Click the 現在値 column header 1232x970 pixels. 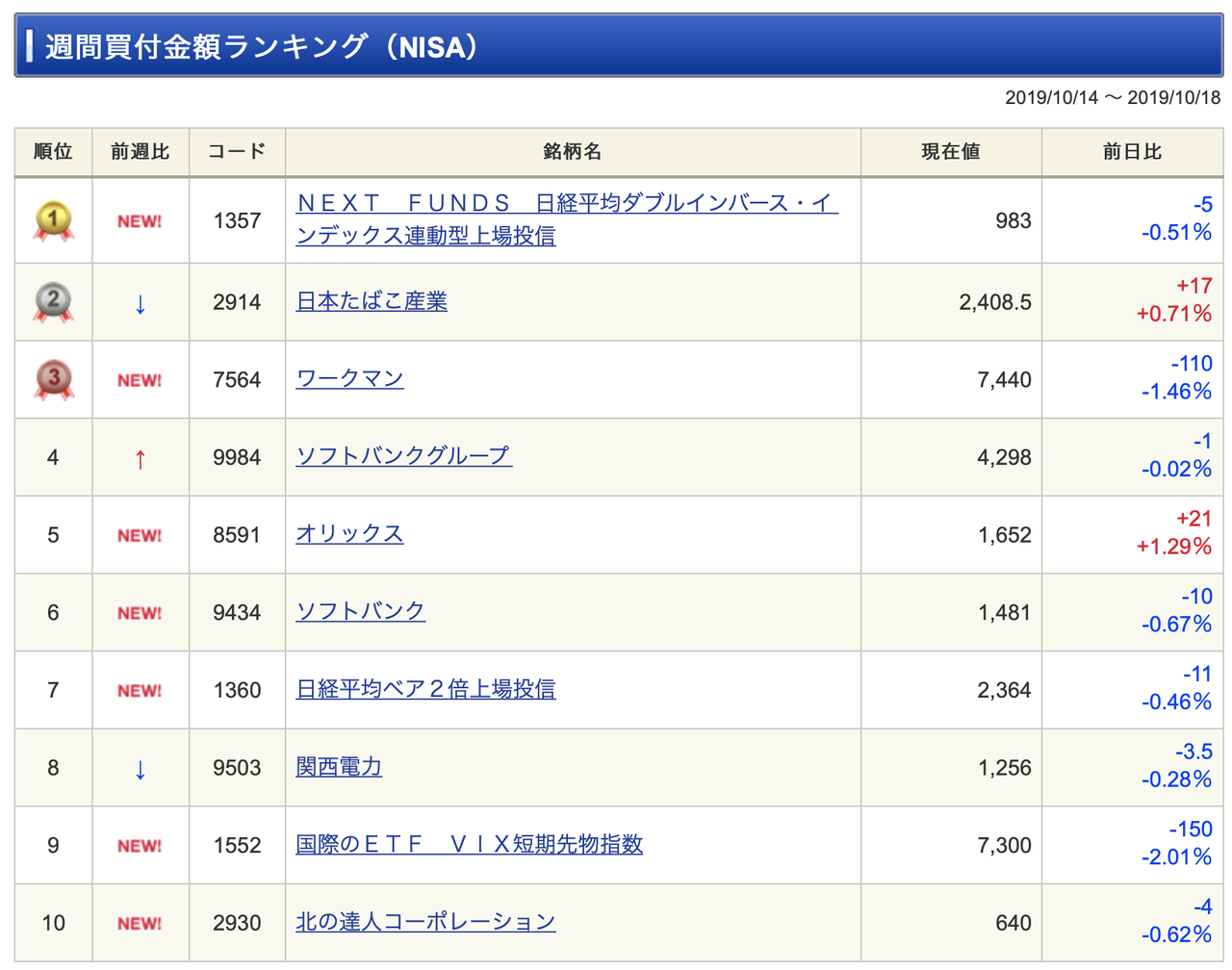[x=951, y=152]
